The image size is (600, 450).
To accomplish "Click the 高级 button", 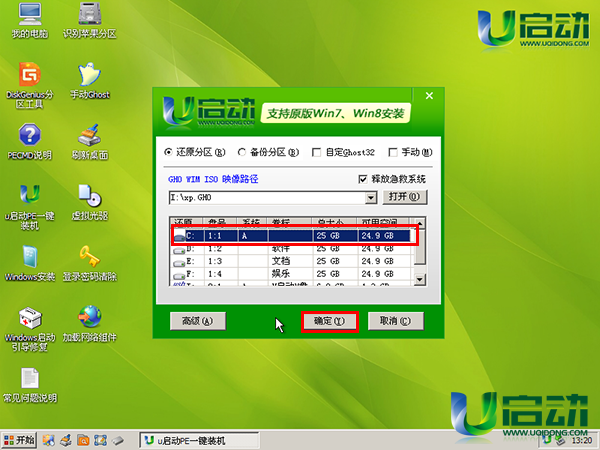I will pyautogui.click(x=198, y=321).
